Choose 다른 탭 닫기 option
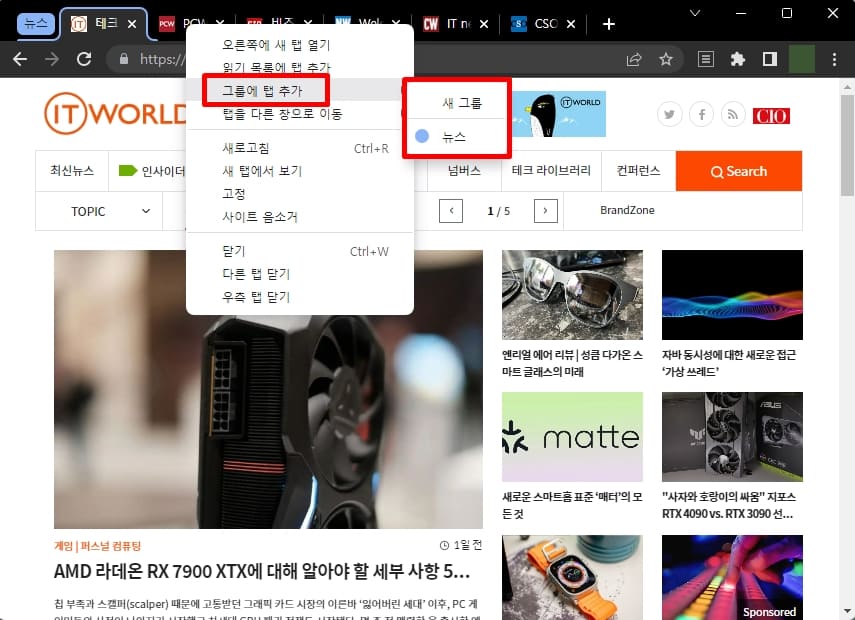Image resolution: width=855 pixels, height=620 pixels. (300, 274)
